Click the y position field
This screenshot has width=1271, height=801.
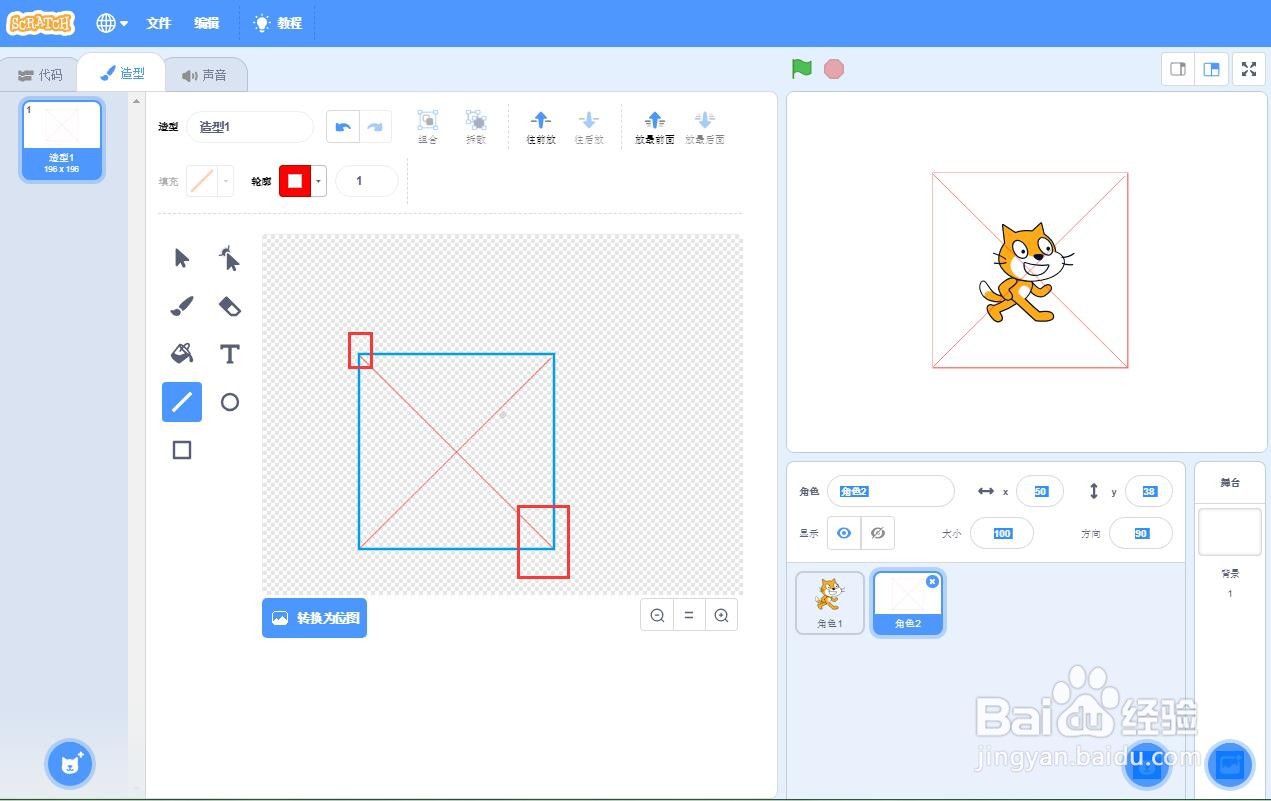1148,491
